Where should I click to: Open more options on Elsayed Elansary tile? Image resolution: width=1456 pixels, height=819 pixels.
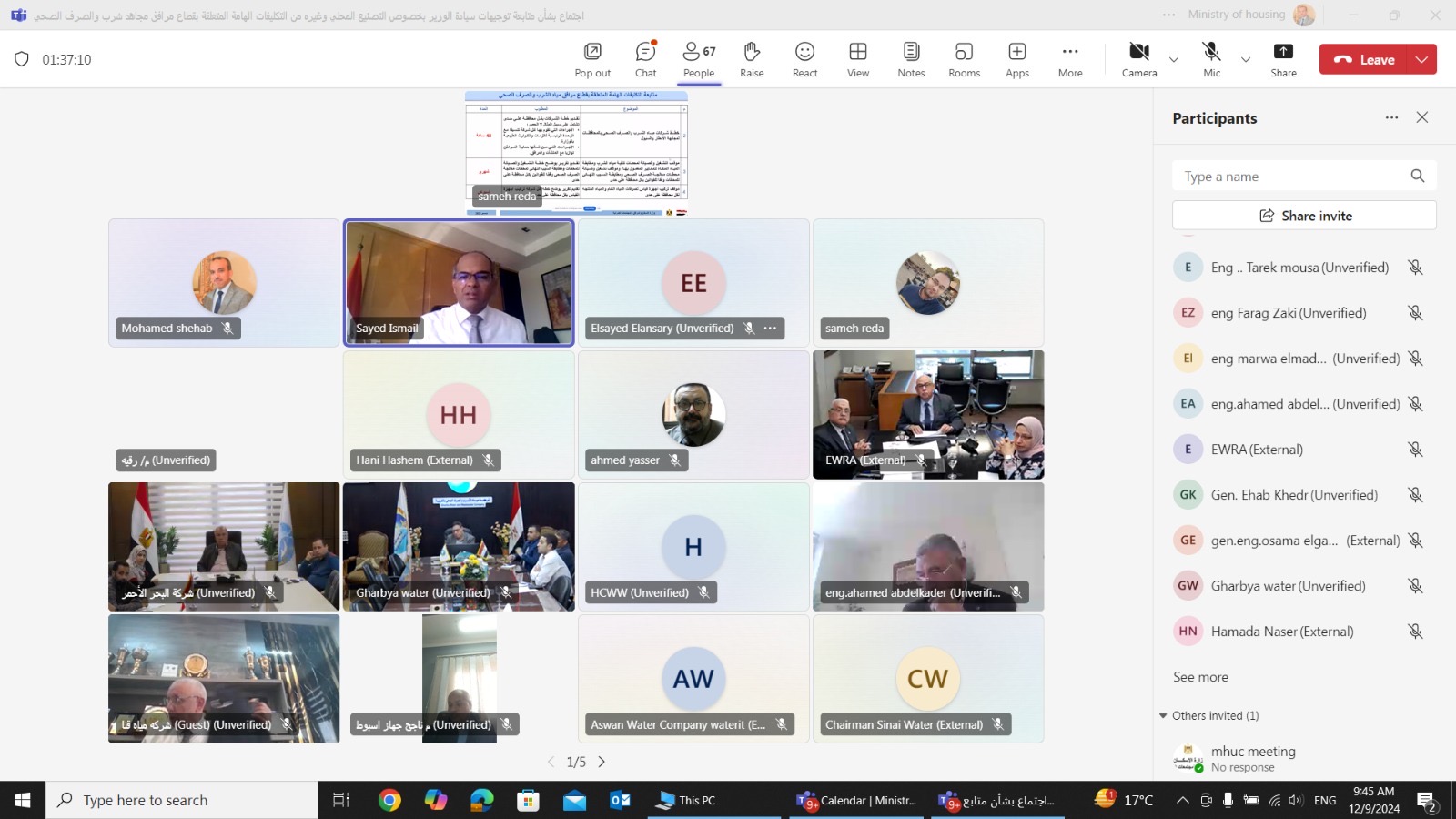click(770, 329)
